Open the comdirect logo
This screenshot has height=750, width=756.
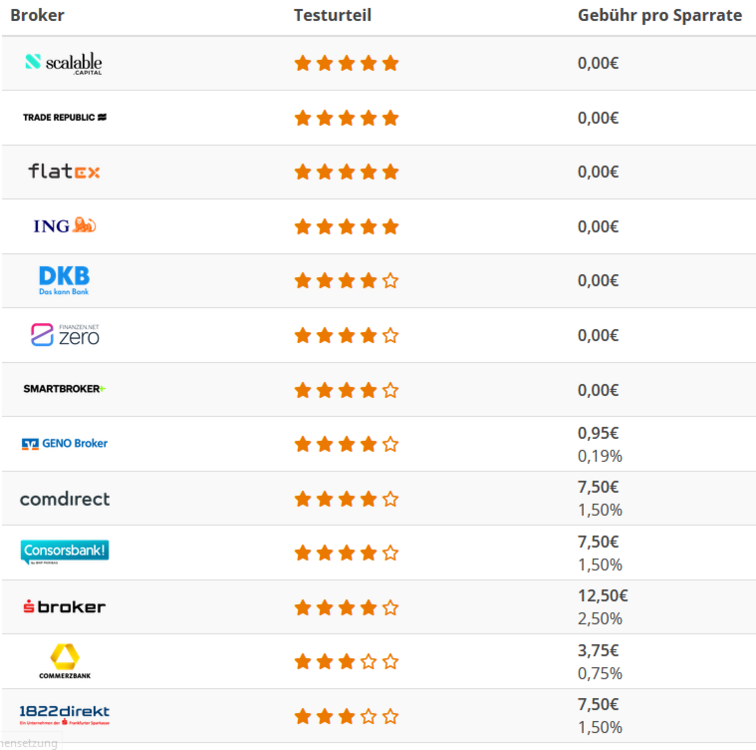click(x=65, y=499)
